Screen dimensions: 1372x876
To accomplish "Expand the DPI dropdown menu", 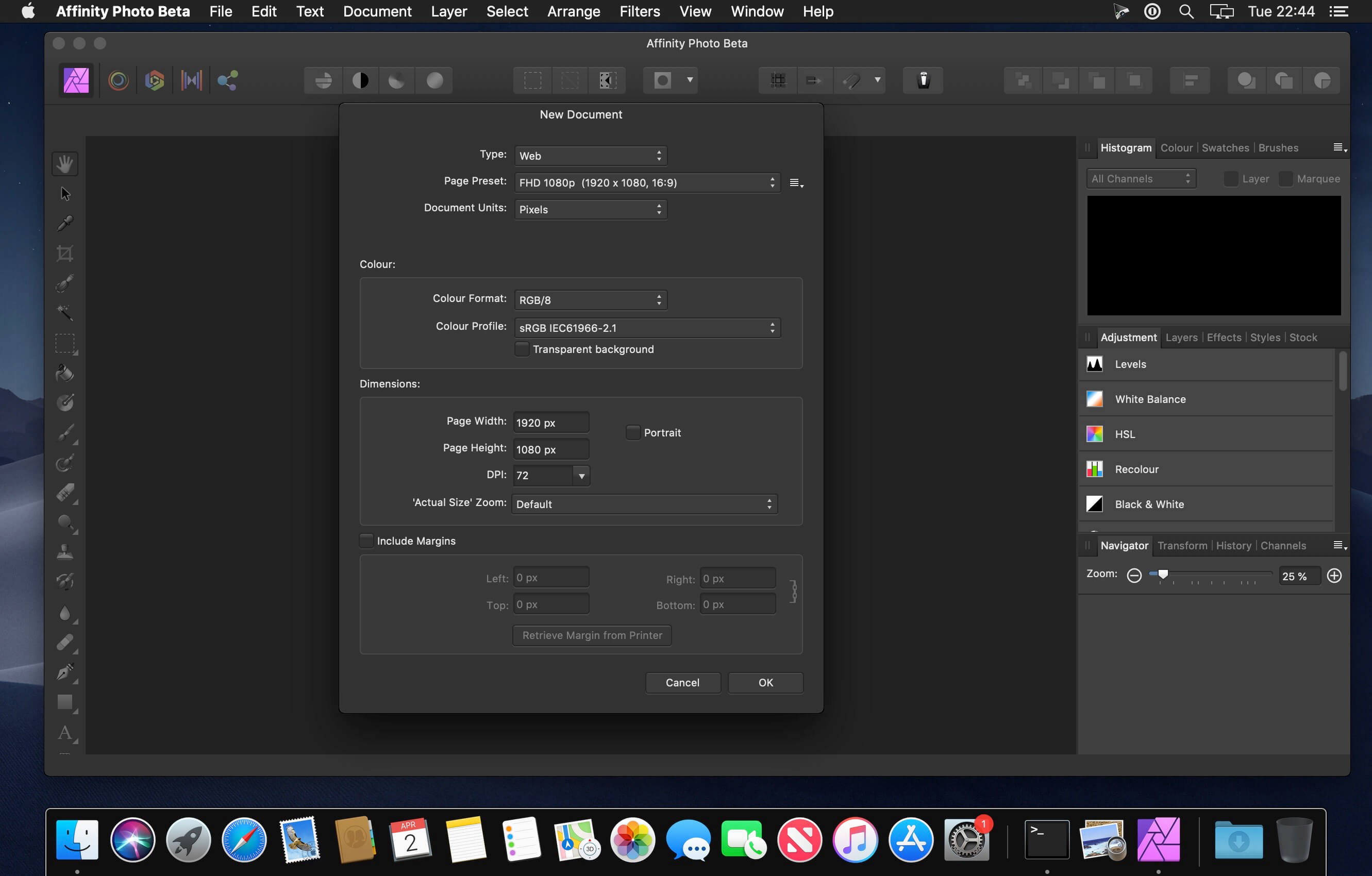I will [x=580, y=475].
